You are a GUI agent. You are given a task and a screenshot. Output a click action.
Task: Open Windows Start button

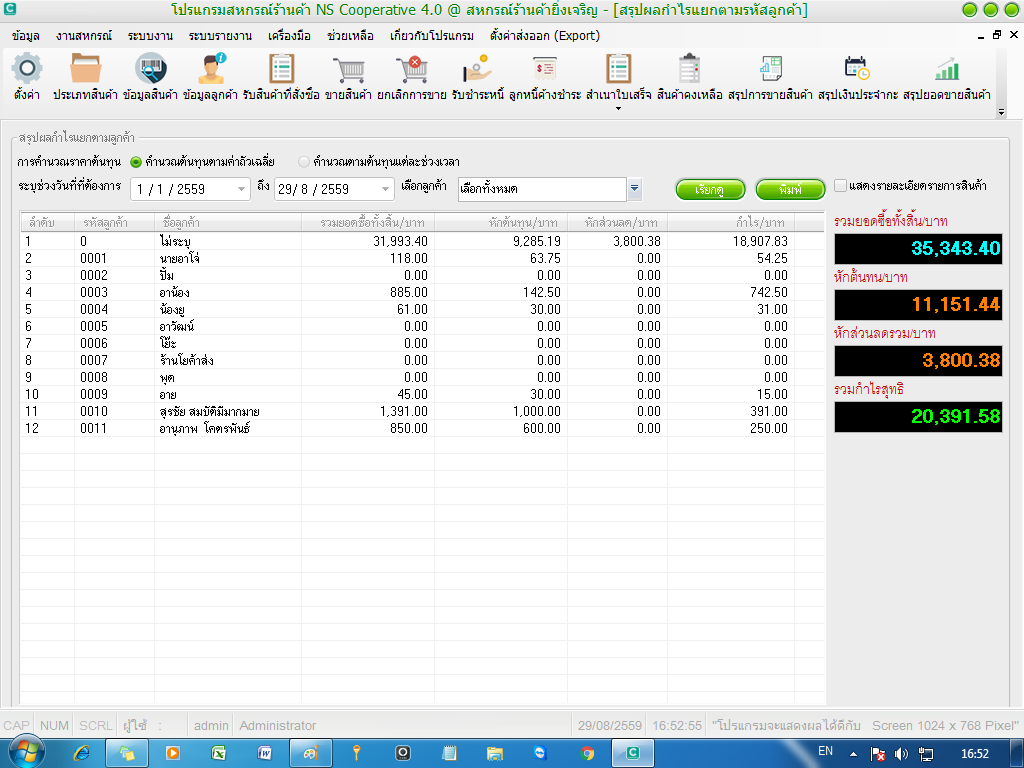click(x=26, y=752)
